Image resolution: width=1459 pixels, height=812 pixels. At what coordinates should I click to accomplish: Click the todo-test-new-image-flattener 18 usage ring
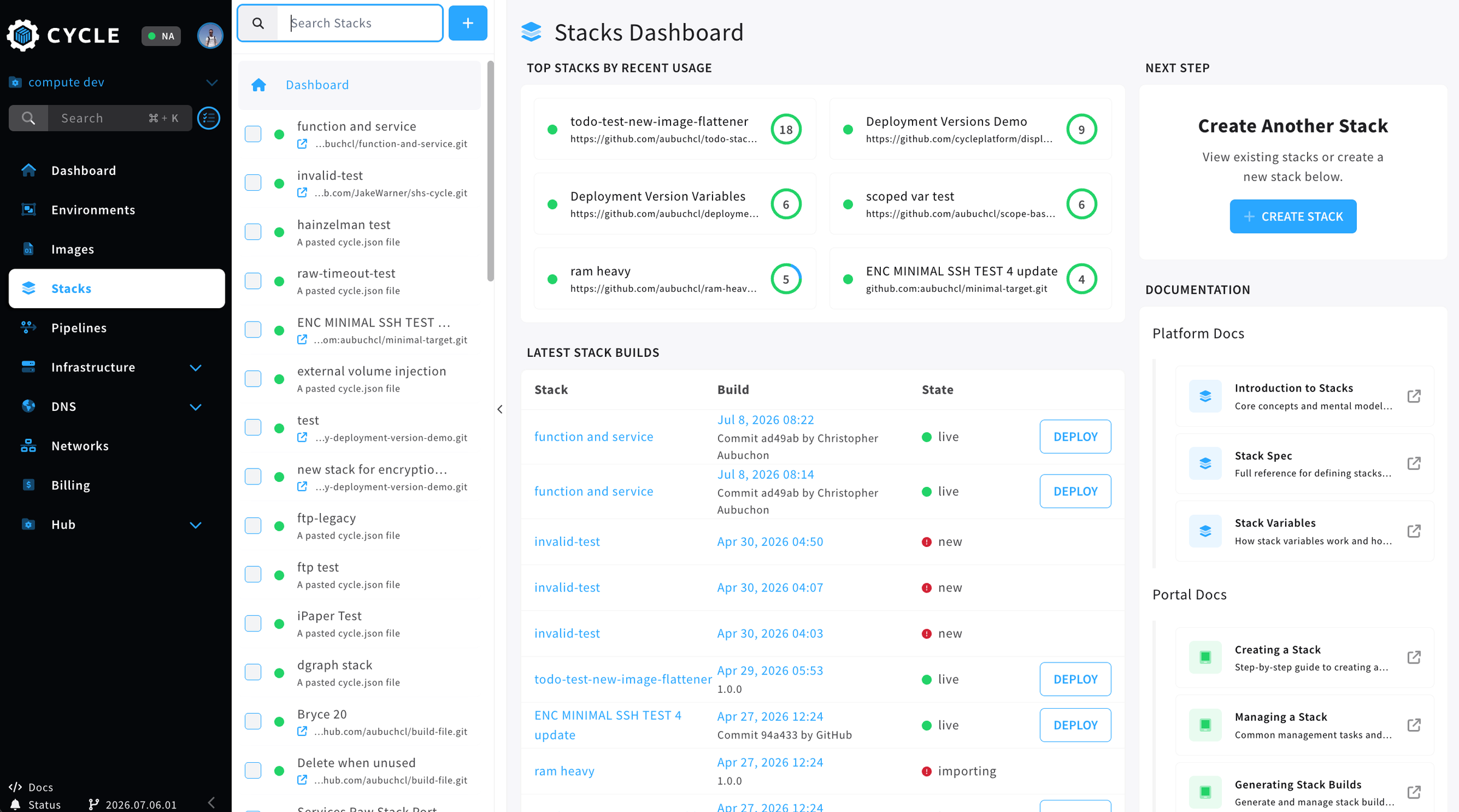[x=786, y=129]
